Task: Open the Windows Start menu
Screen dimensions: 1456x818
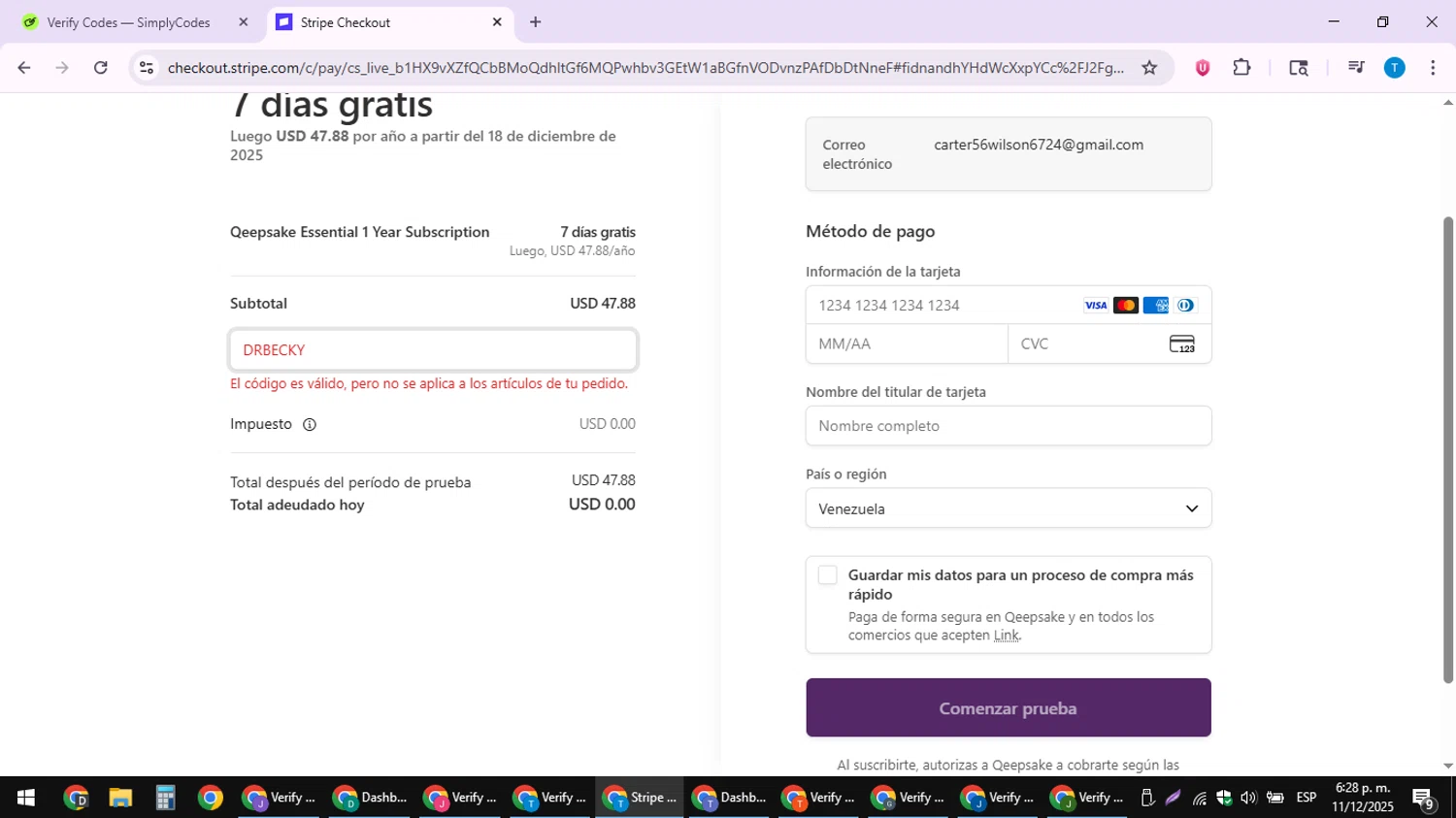Action: pos(26,798)
